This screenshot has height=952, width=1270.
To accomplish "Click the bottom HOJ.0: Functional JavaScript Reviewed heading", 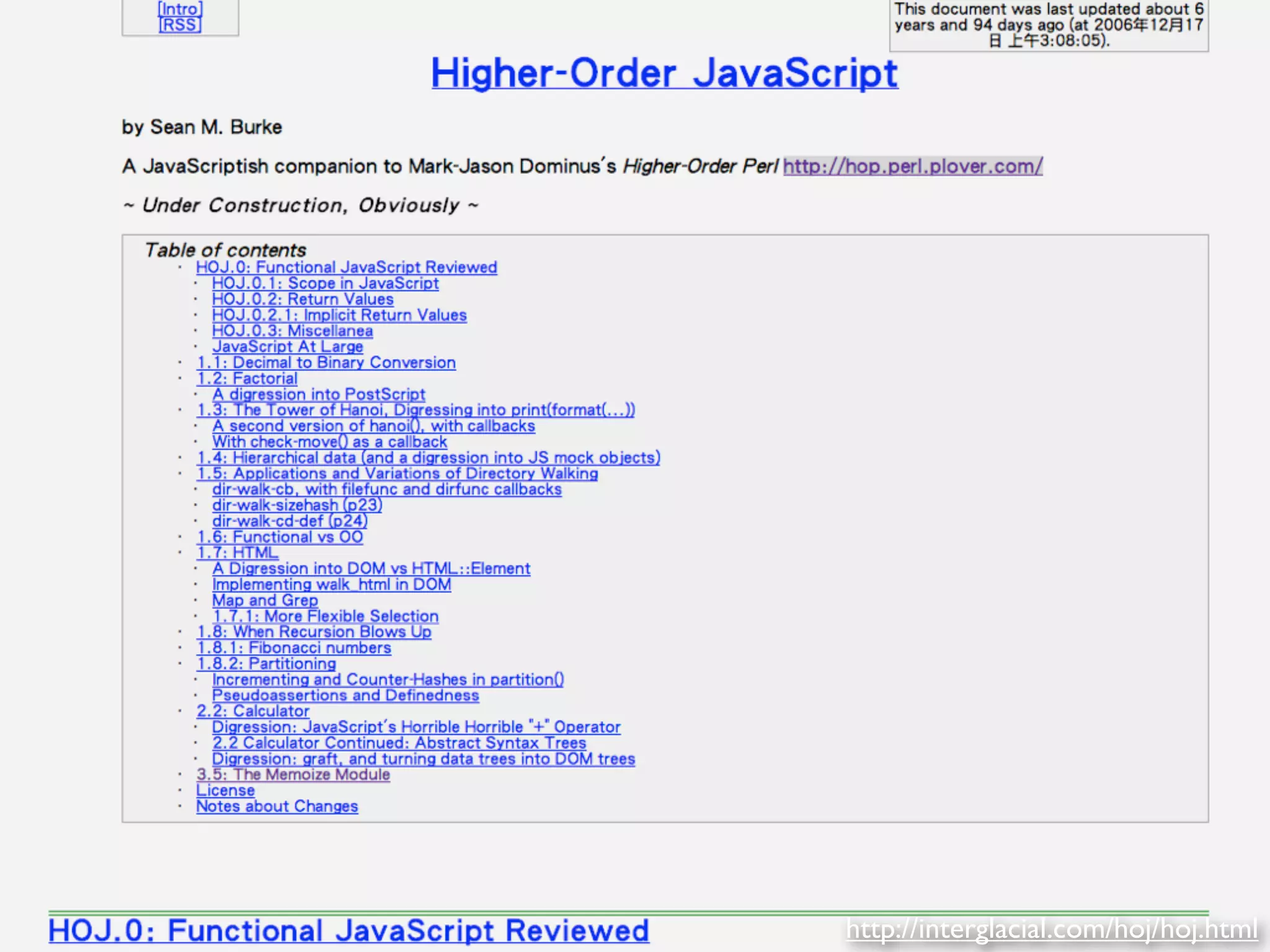I will (x=349, y=931).
